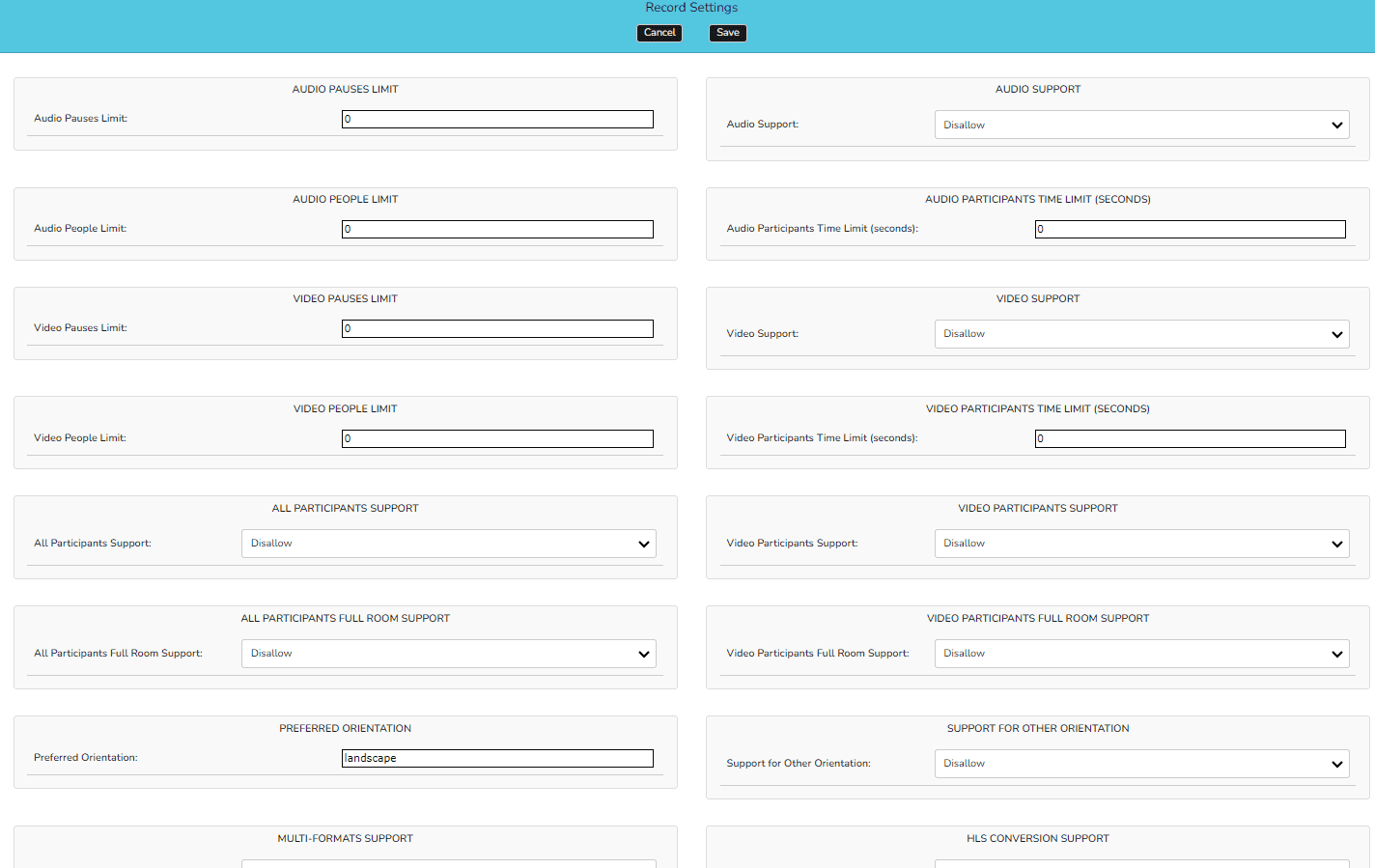The image size is (1375, 868).
Task: Click the Audio Pauses Limit input field
Action: (496, 119)
